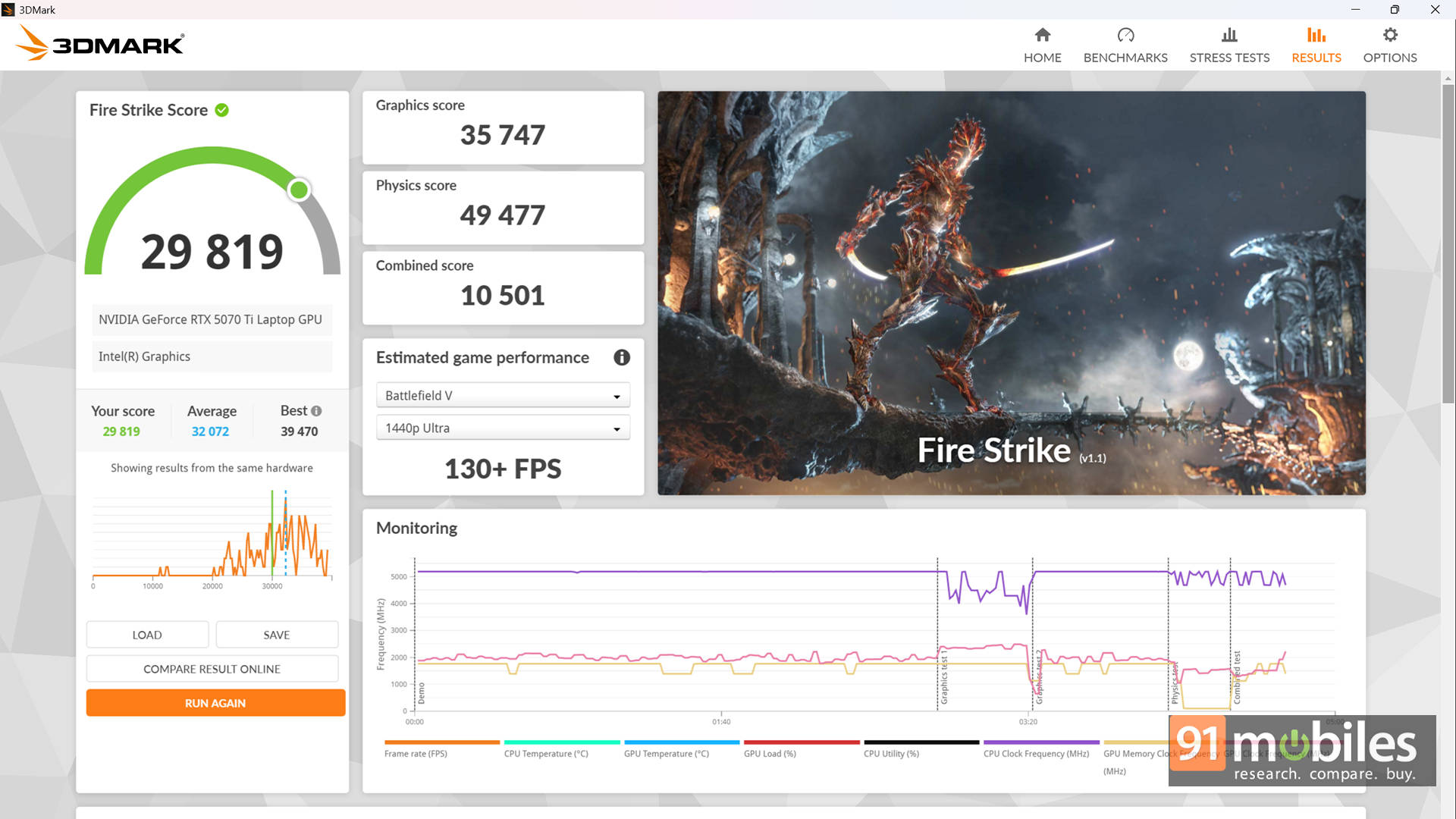Viewport: 1456px width, 819px height.
Task: Click Compare Result Online button
Action: pos(212,669)
